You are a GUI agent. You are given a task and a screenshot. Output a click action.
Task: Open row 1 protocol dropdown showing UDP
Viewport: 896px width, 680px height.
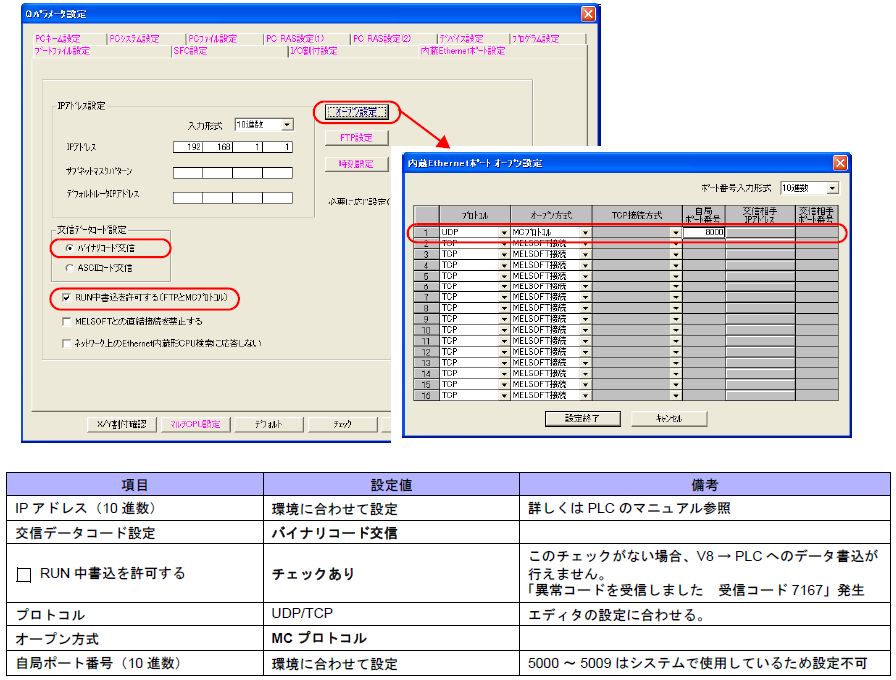503,232
